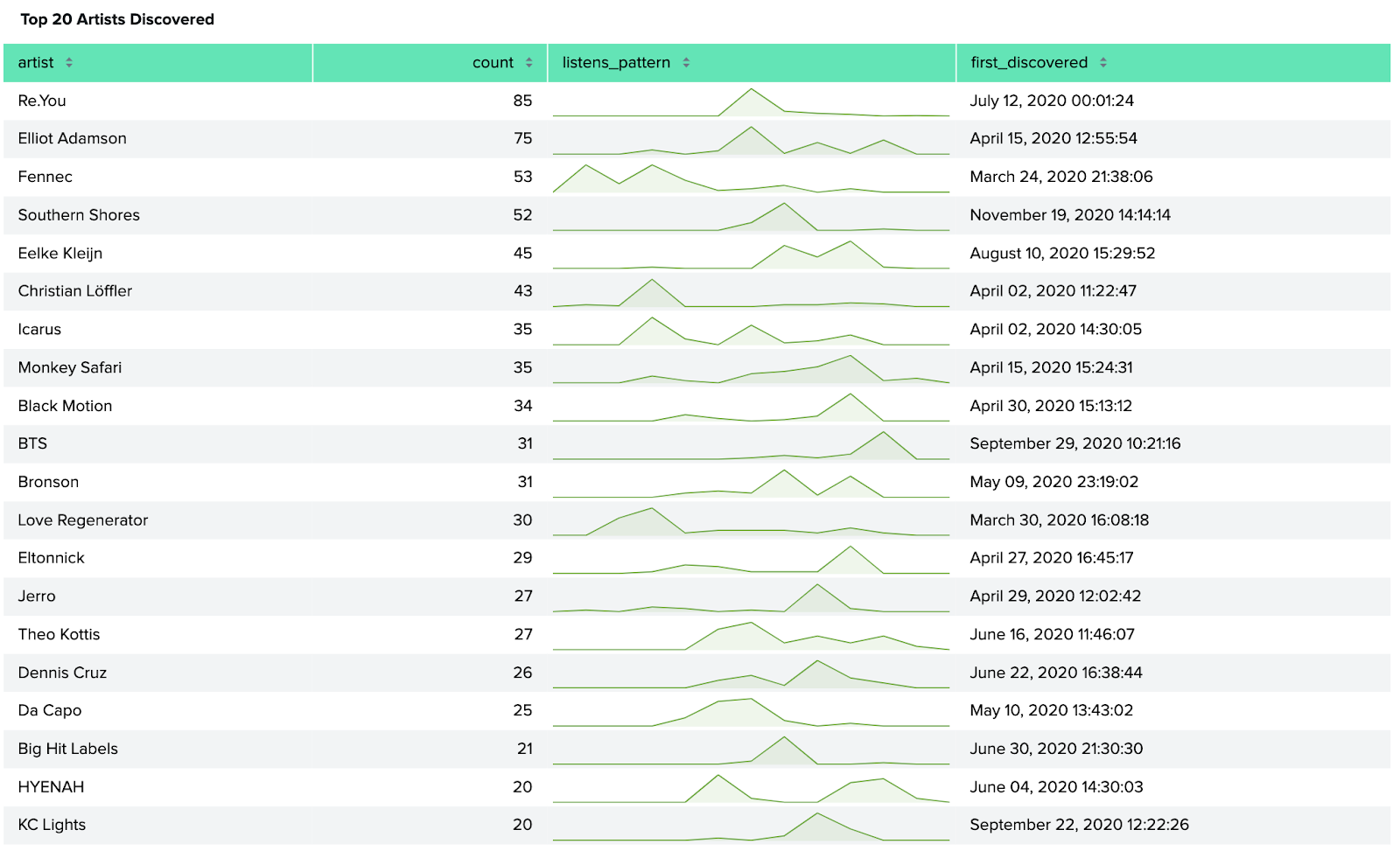
Task: Select Eelke Kleijn in the table
Action: (60, 253)
